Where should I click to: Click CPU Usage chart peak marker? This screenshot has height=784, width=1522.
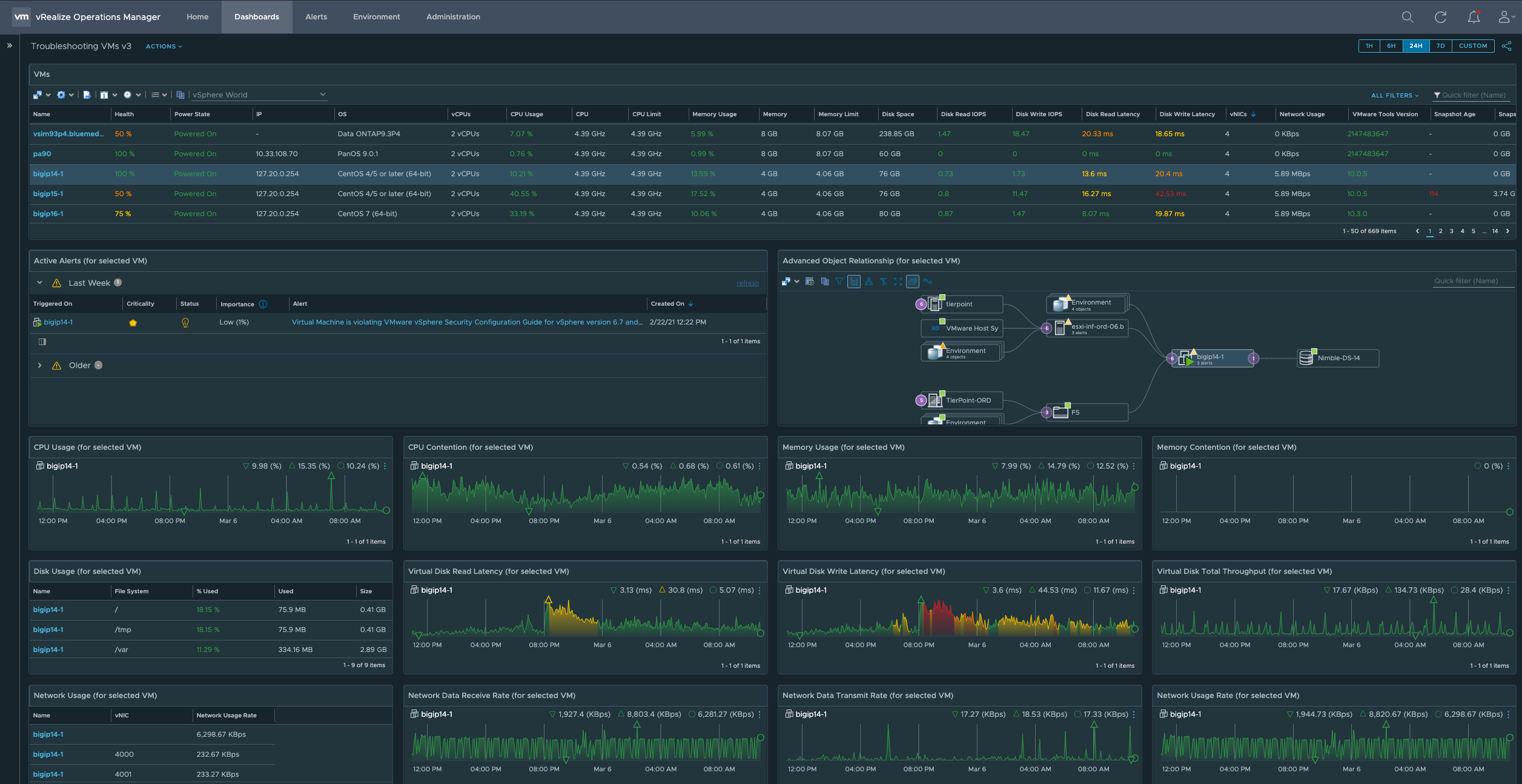tap(331, 476)
